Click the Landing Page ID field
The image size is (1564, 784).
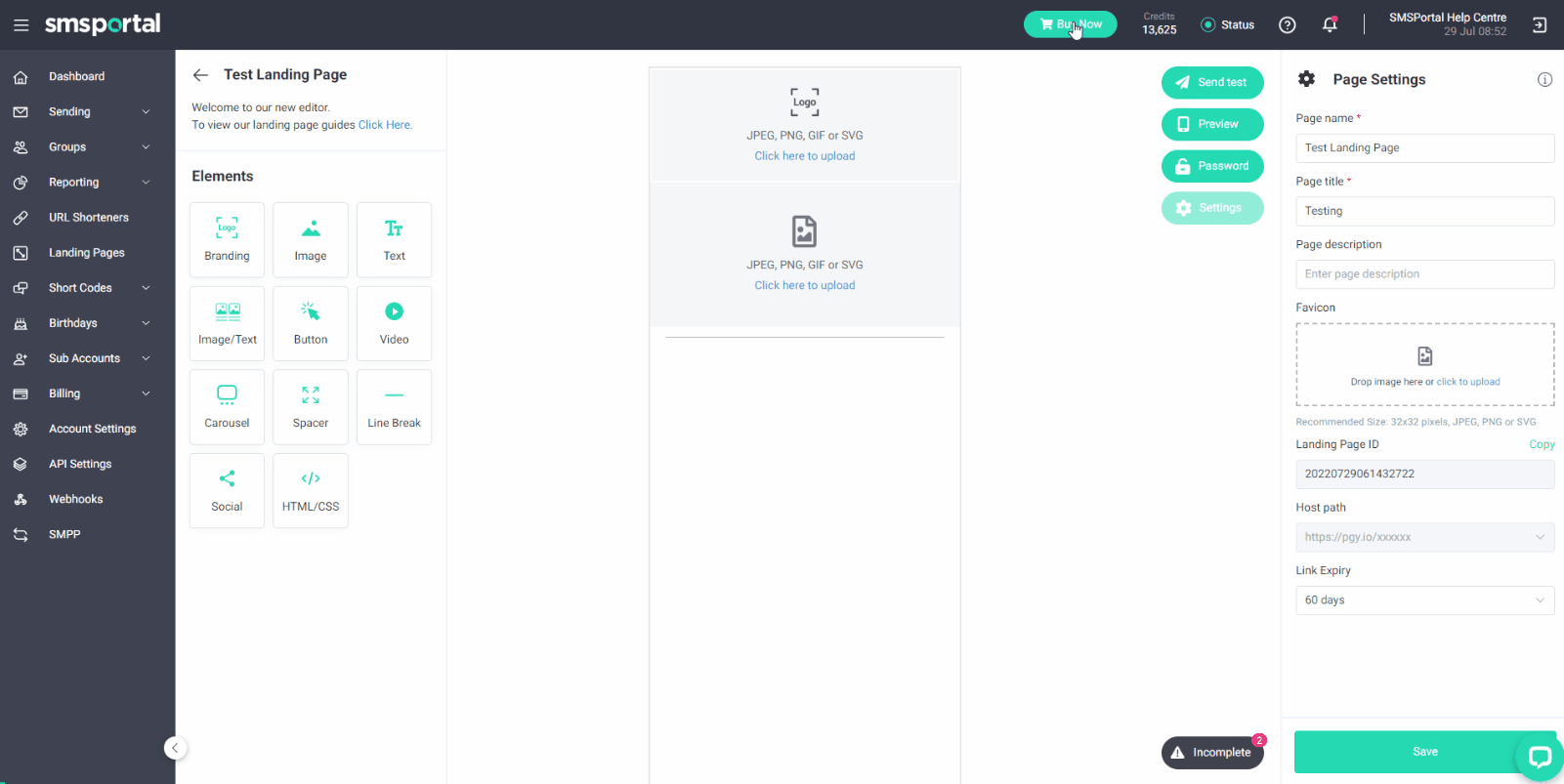click(1424, 475)
